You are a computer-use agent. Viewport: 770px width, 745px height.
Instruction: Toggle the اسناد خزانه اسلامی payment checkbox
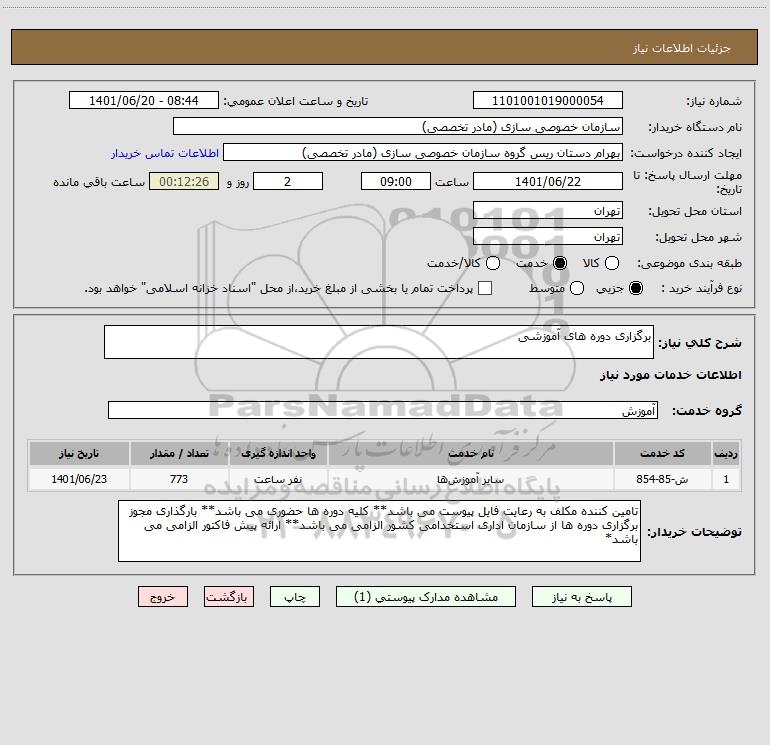pyautogui.click(x=485, y=288)
